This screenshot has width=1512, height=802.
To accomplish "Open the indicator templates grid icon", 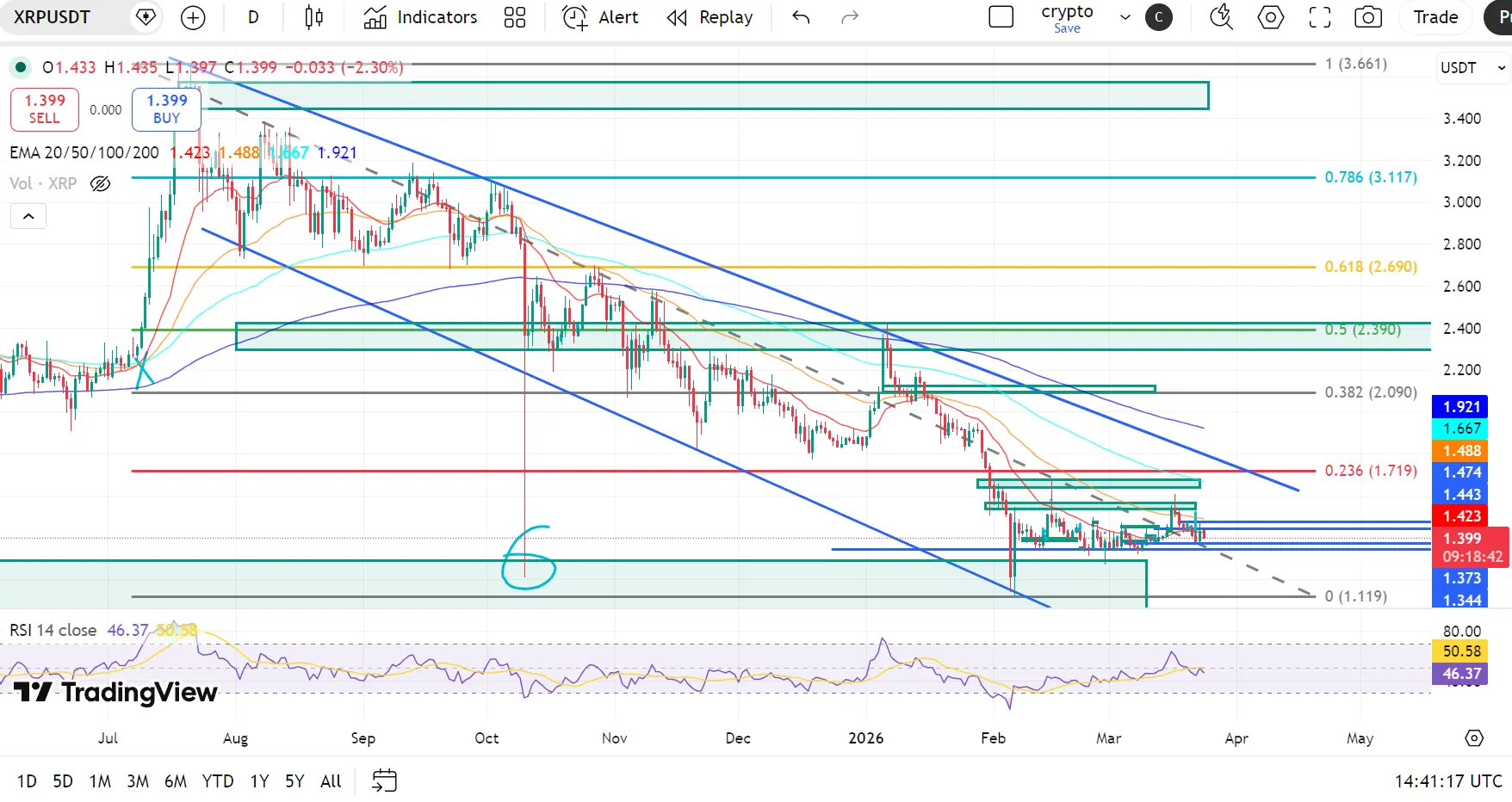I will coord(515,17).
